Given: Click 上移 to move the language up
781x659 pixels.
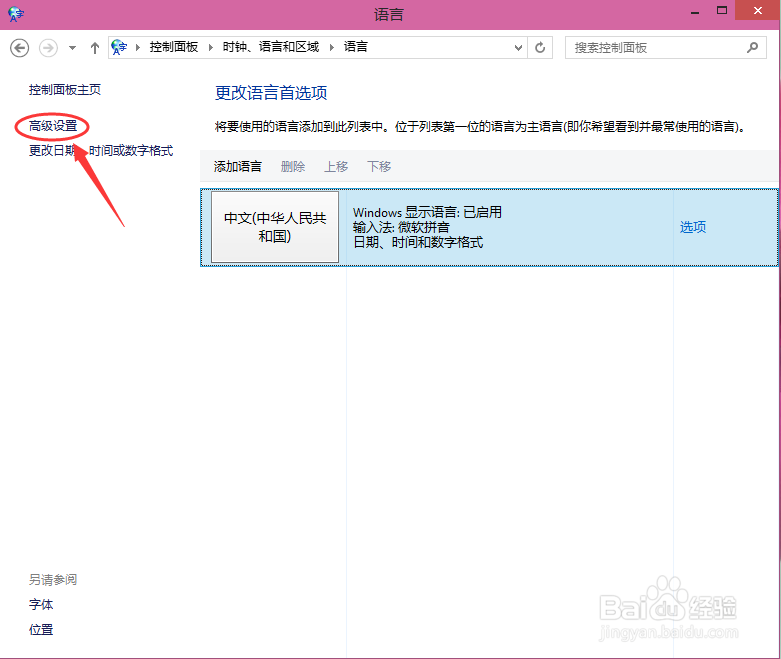Looking at the screenshot, I should click(336, 166).
